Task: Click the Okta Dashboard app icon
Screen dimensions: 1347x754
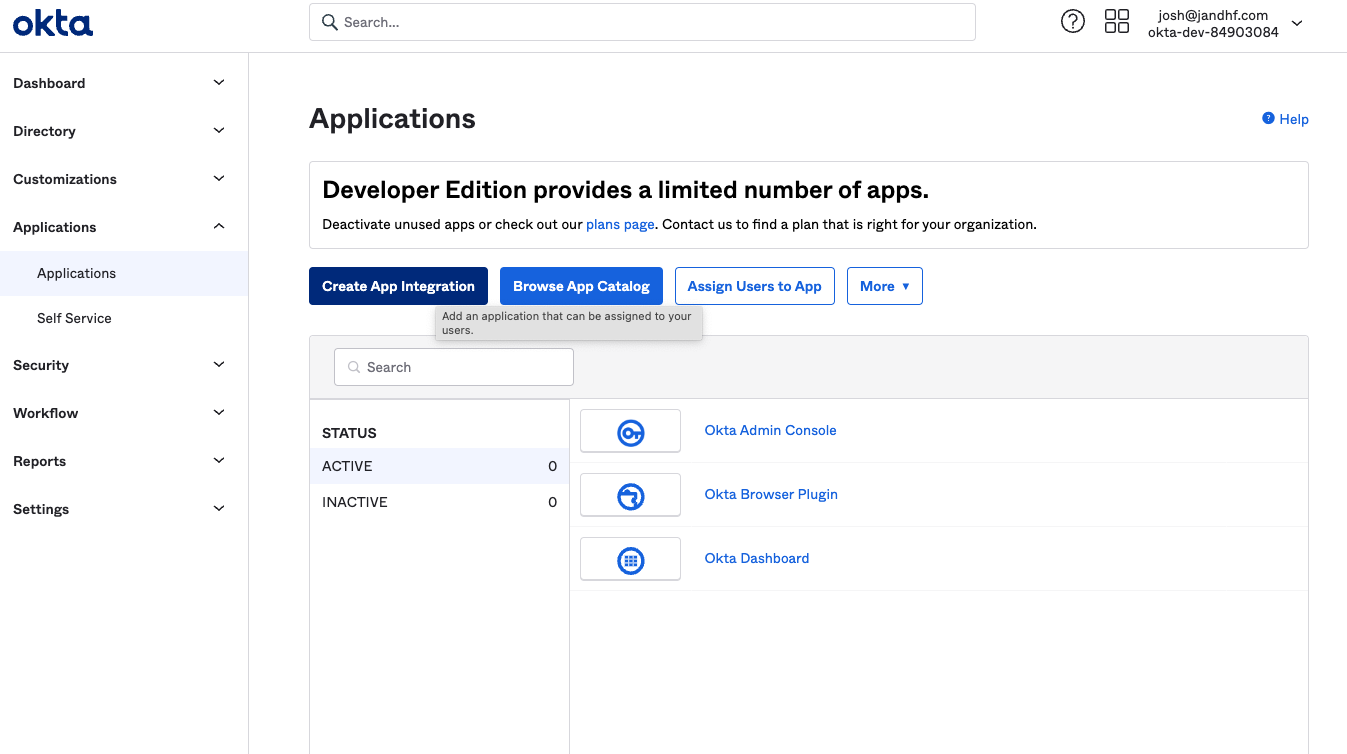Action: [x=630, y=558]
